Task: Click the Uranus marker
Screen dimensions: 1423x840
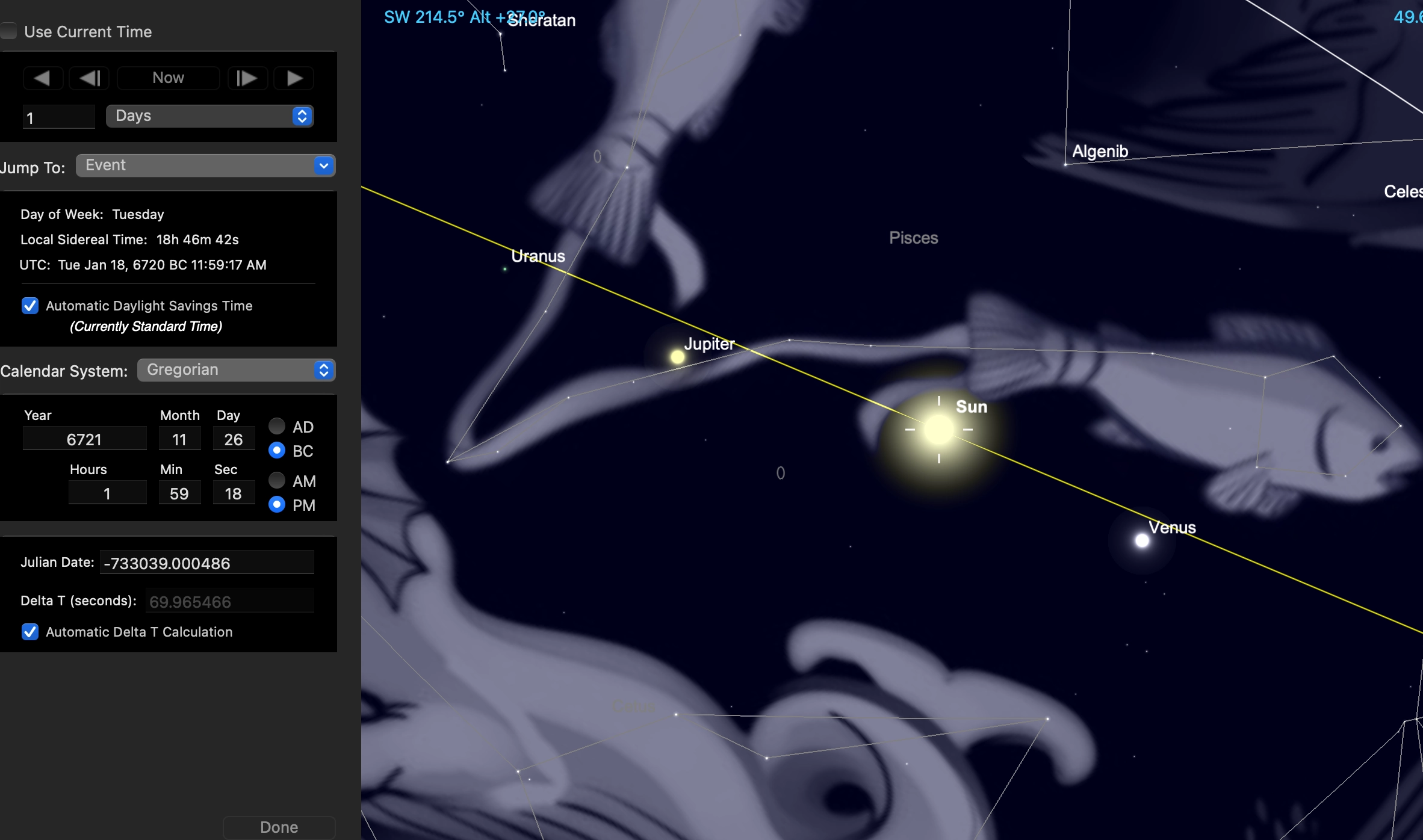Action: (x=505, y=269)
